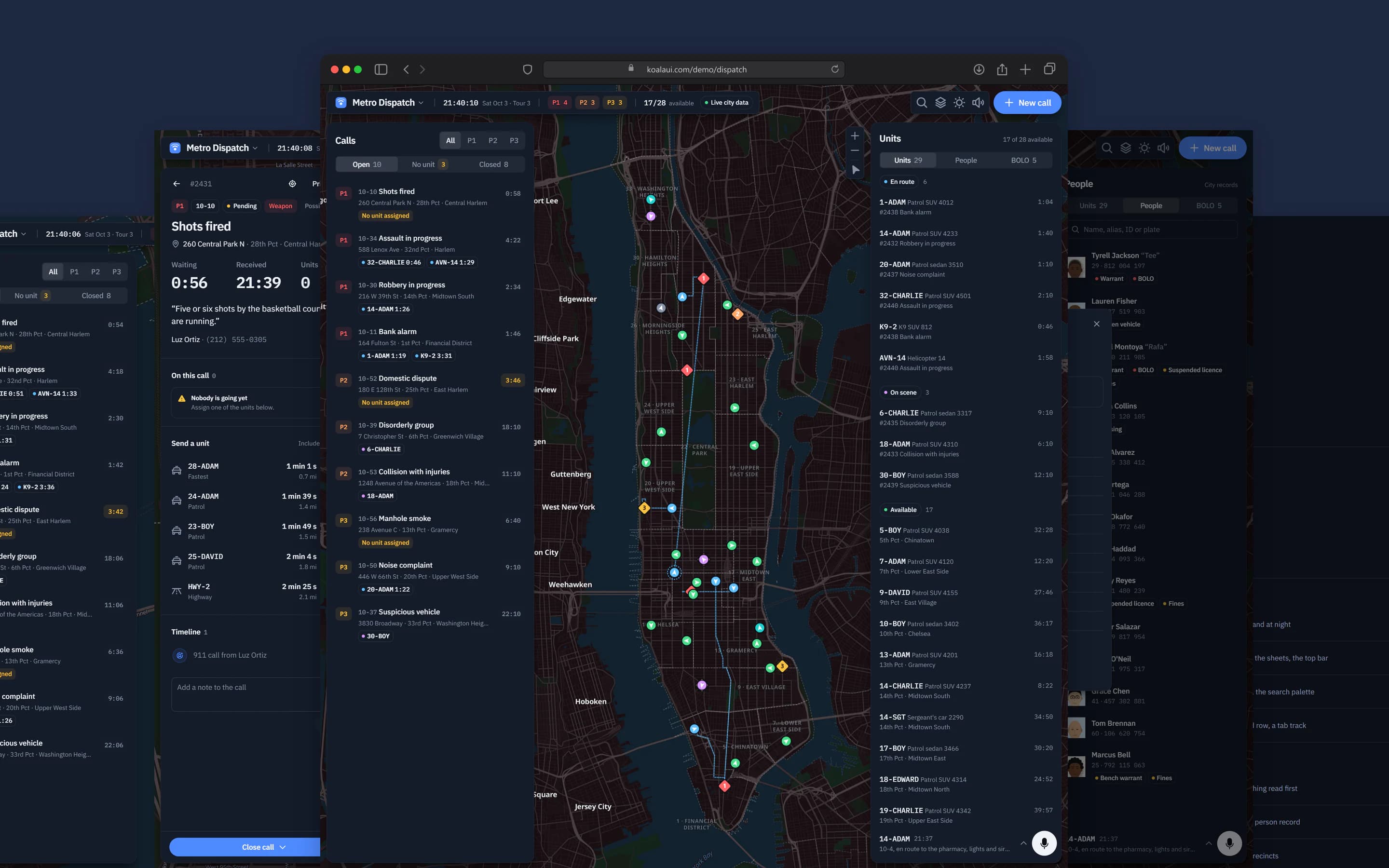Open search in front window top bar

point(921,103)
